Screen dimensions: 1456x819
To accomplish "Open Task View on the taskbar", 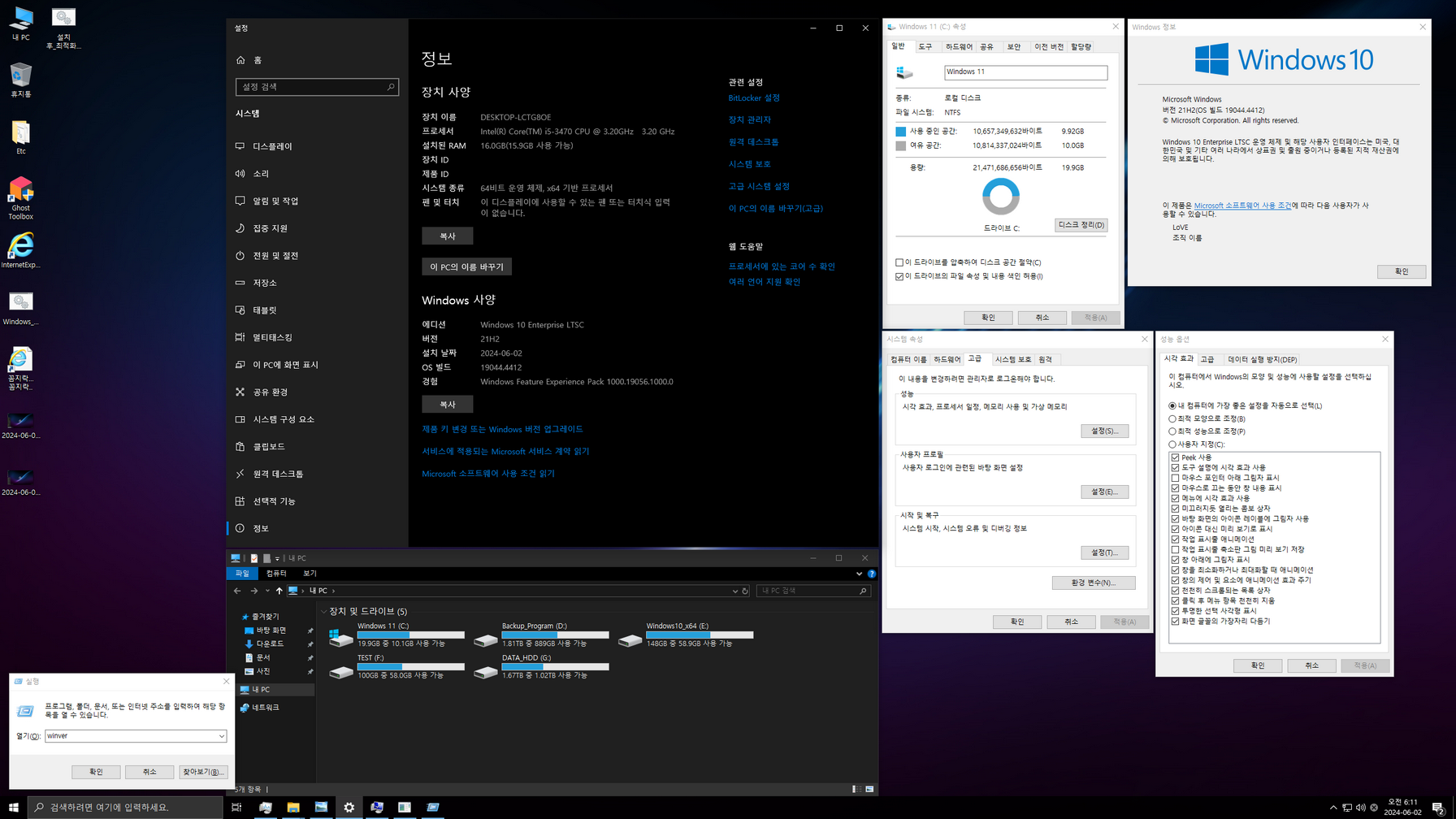I will point(236,807).
